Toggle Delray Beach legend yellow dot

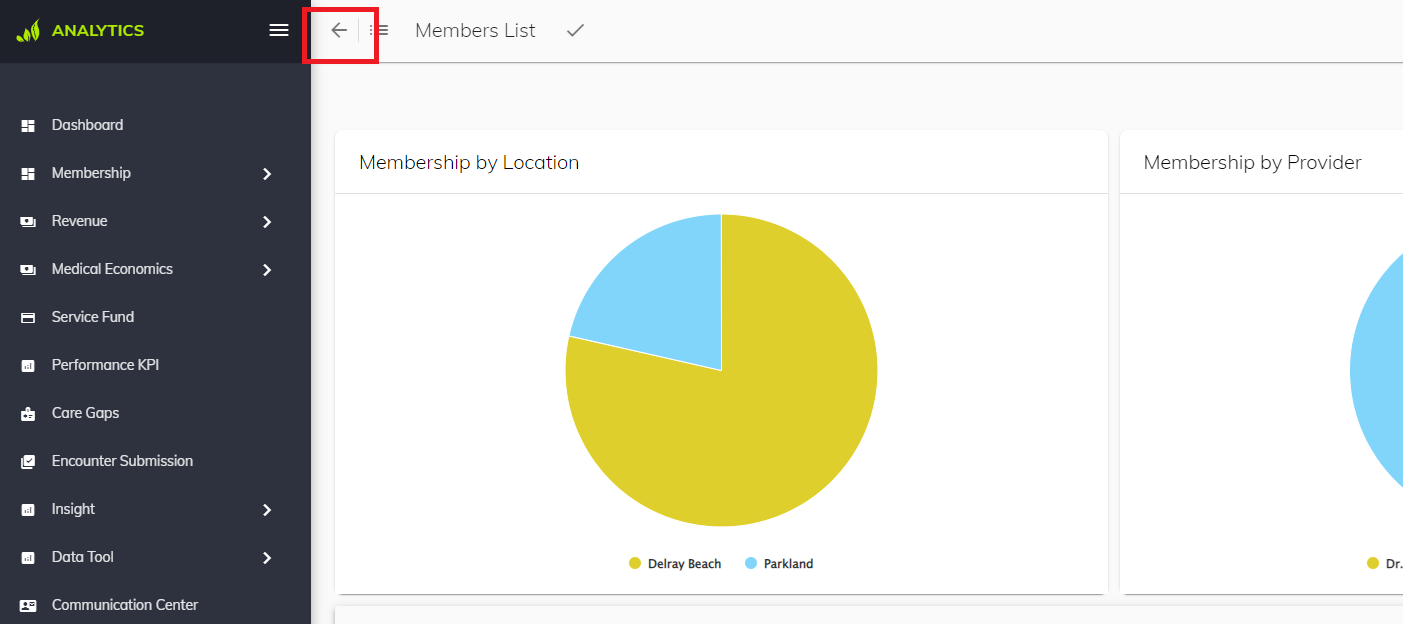click(x=635, y=563)
